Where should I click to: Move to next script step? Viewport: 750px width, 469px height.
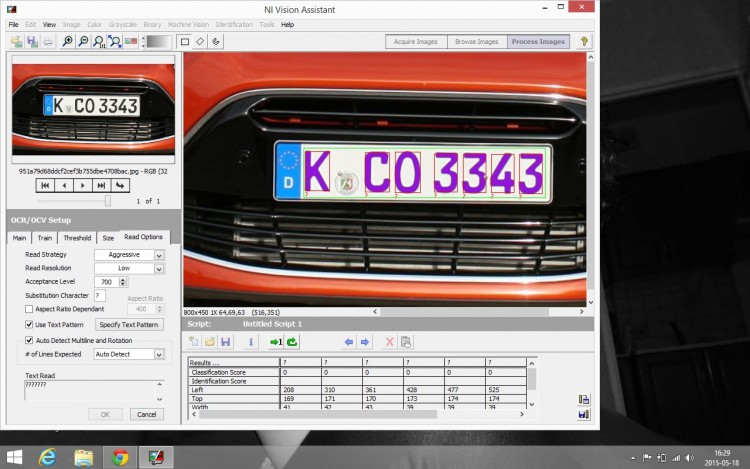pyautogui.click(x=364, y=342)
